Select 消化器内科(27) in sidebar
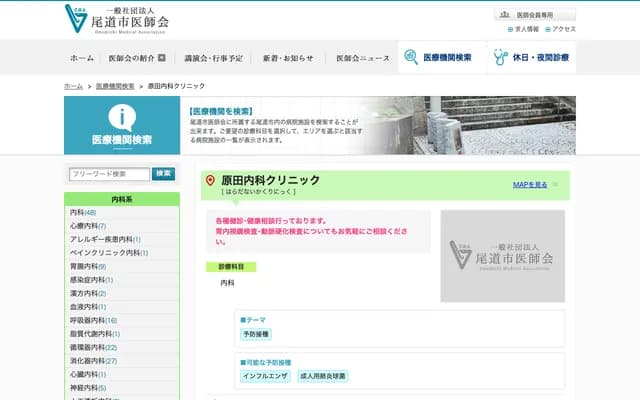 (93, 361)
